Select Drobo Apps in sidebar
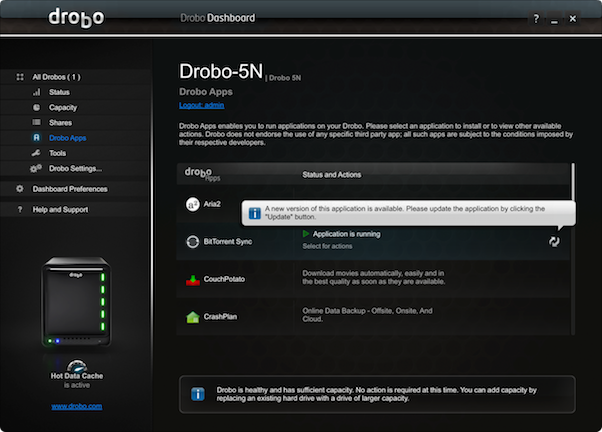 point(68,138)
